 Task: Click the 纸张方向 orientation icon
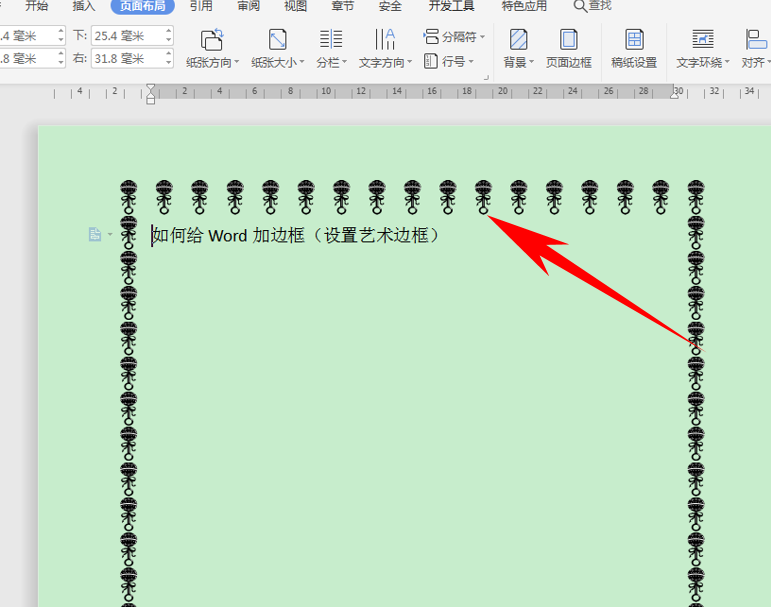click(212, 39)
